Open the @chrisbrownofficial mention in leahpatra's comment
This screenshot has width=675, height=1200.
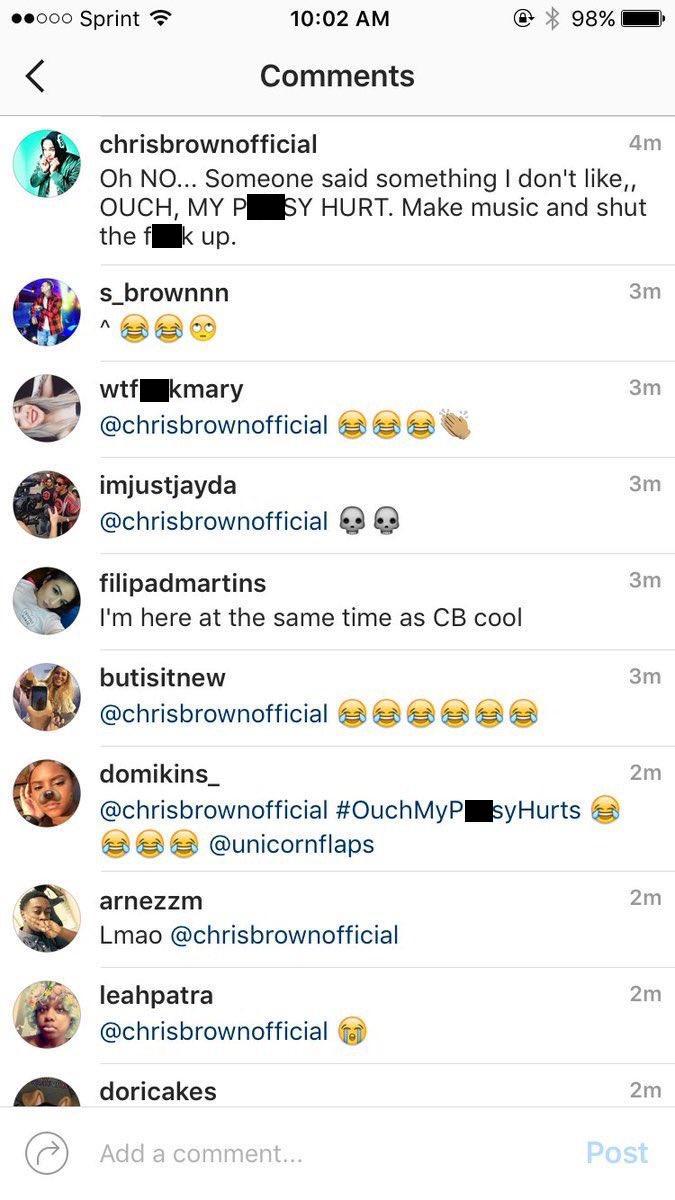click(214, 1031)
